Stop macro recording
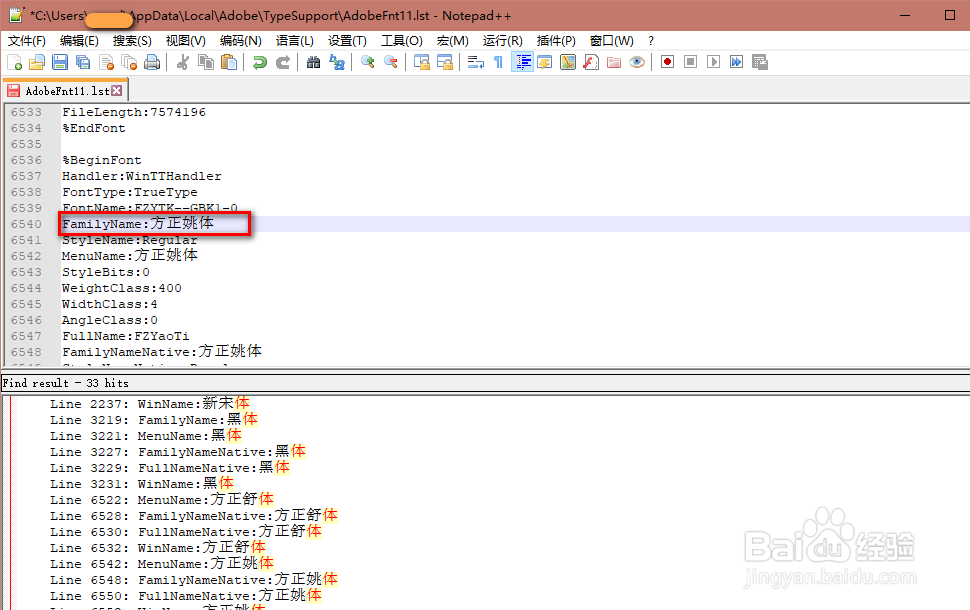The image size is (970, 610). click(690, 62)
